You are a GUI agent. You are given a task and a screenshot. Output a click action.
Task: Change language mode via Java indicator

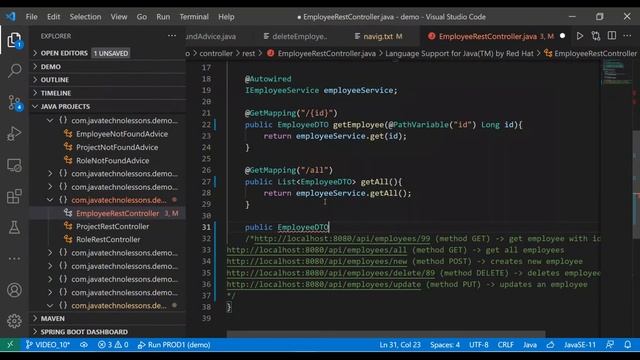530,345
